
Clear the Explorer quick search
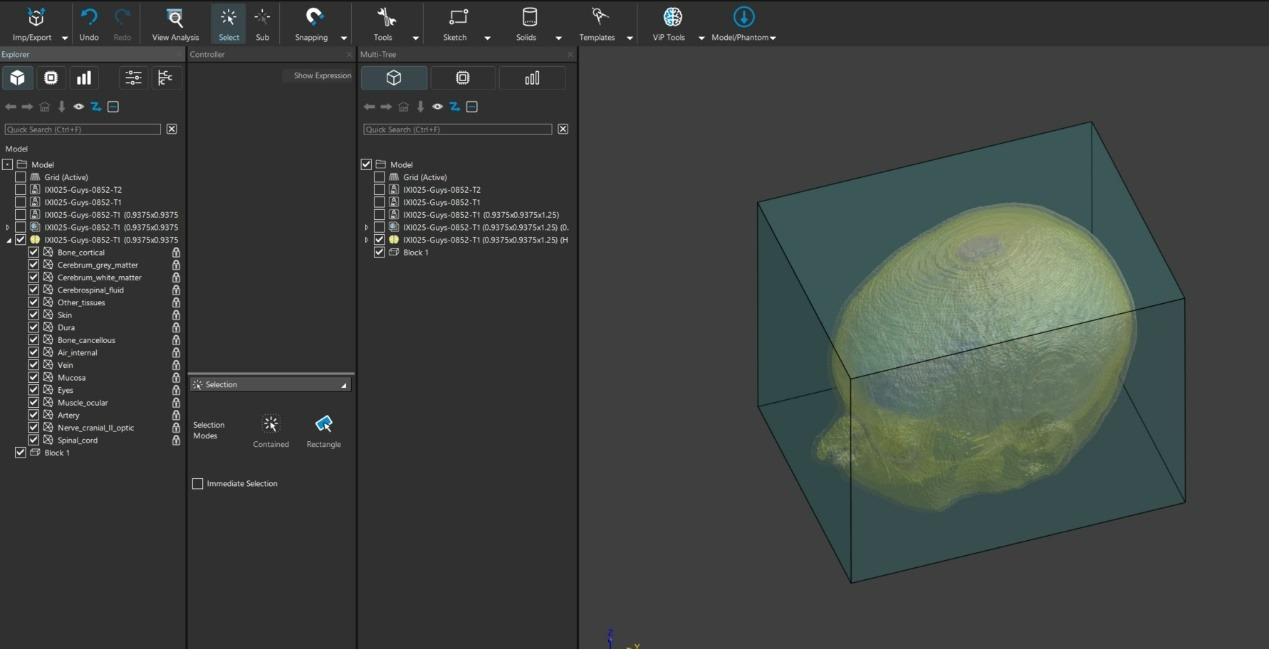[172, 129]
